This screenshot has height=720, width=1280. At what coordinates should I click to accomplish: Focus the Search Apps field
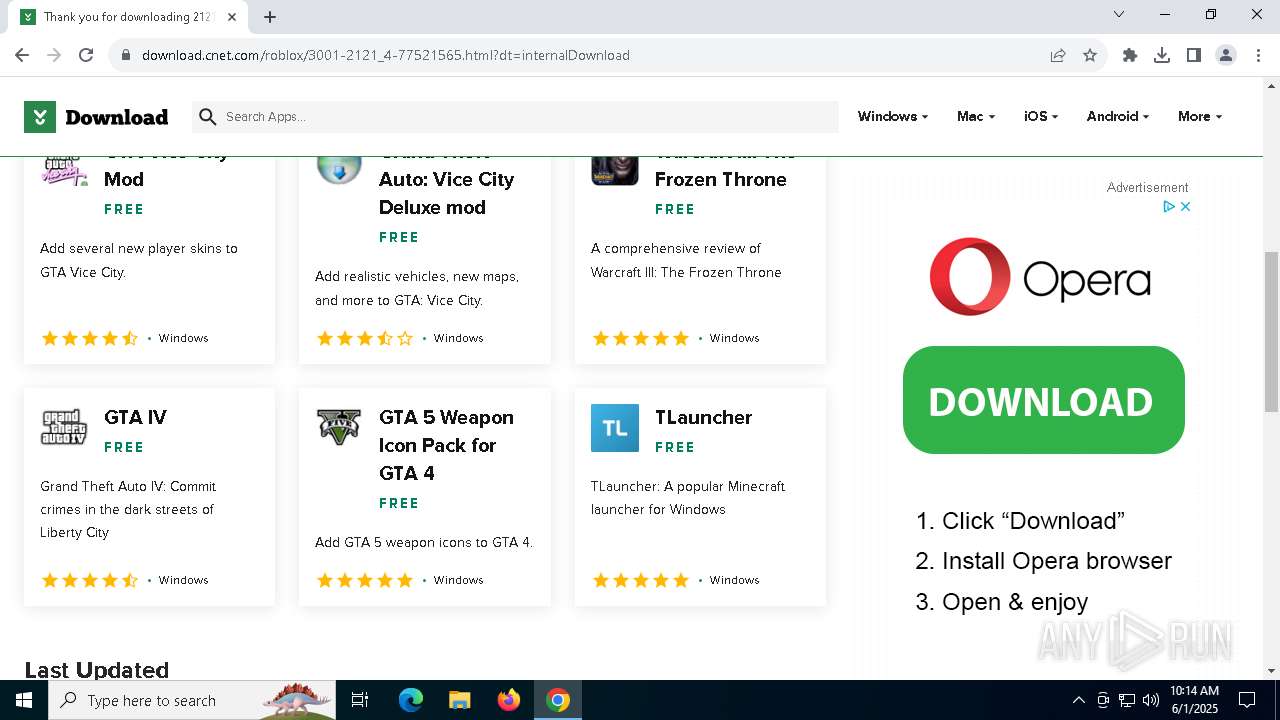[x=515, y=117]
